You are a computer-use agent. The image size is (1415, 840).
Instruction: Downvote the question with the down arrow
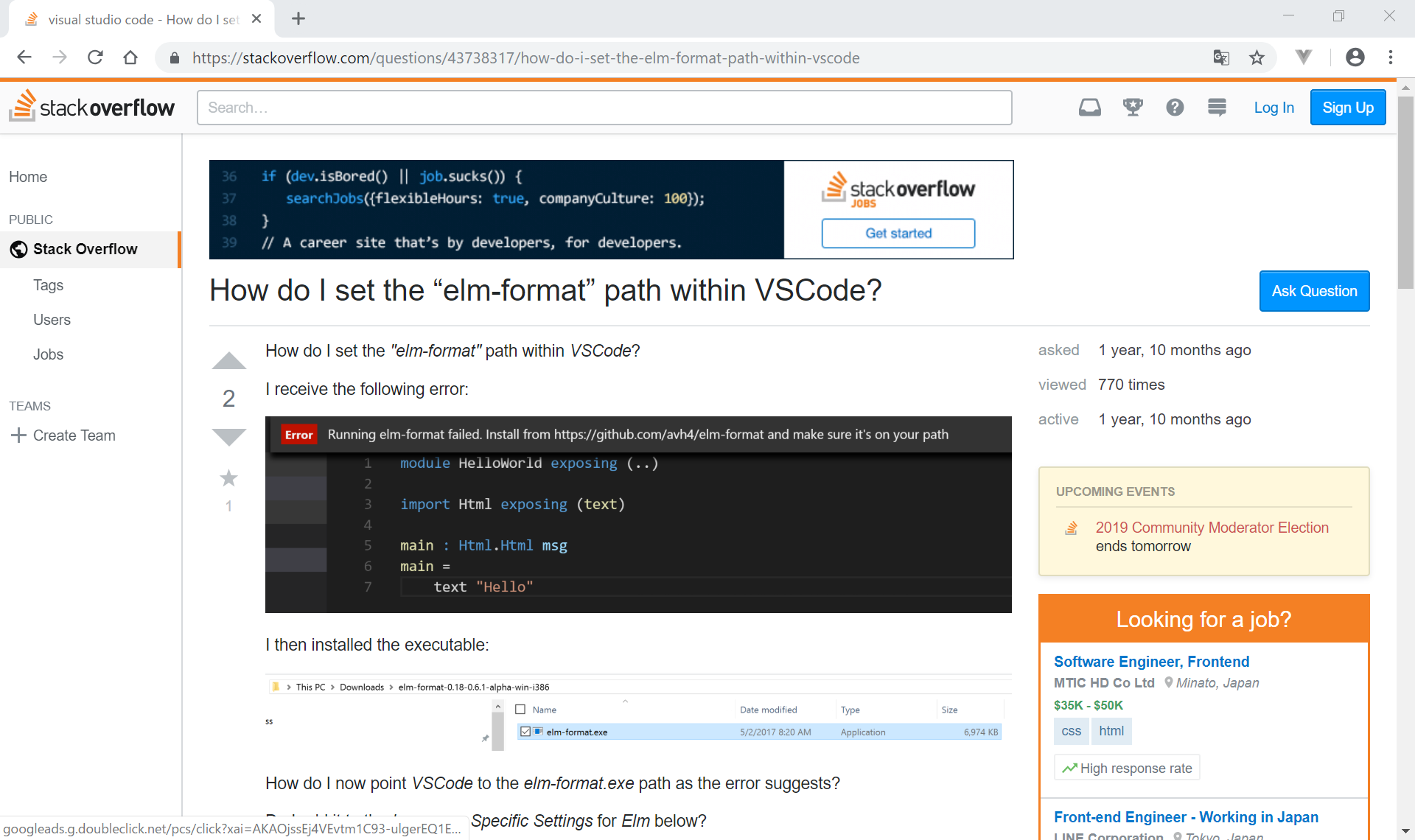click(x=228, y=436)
